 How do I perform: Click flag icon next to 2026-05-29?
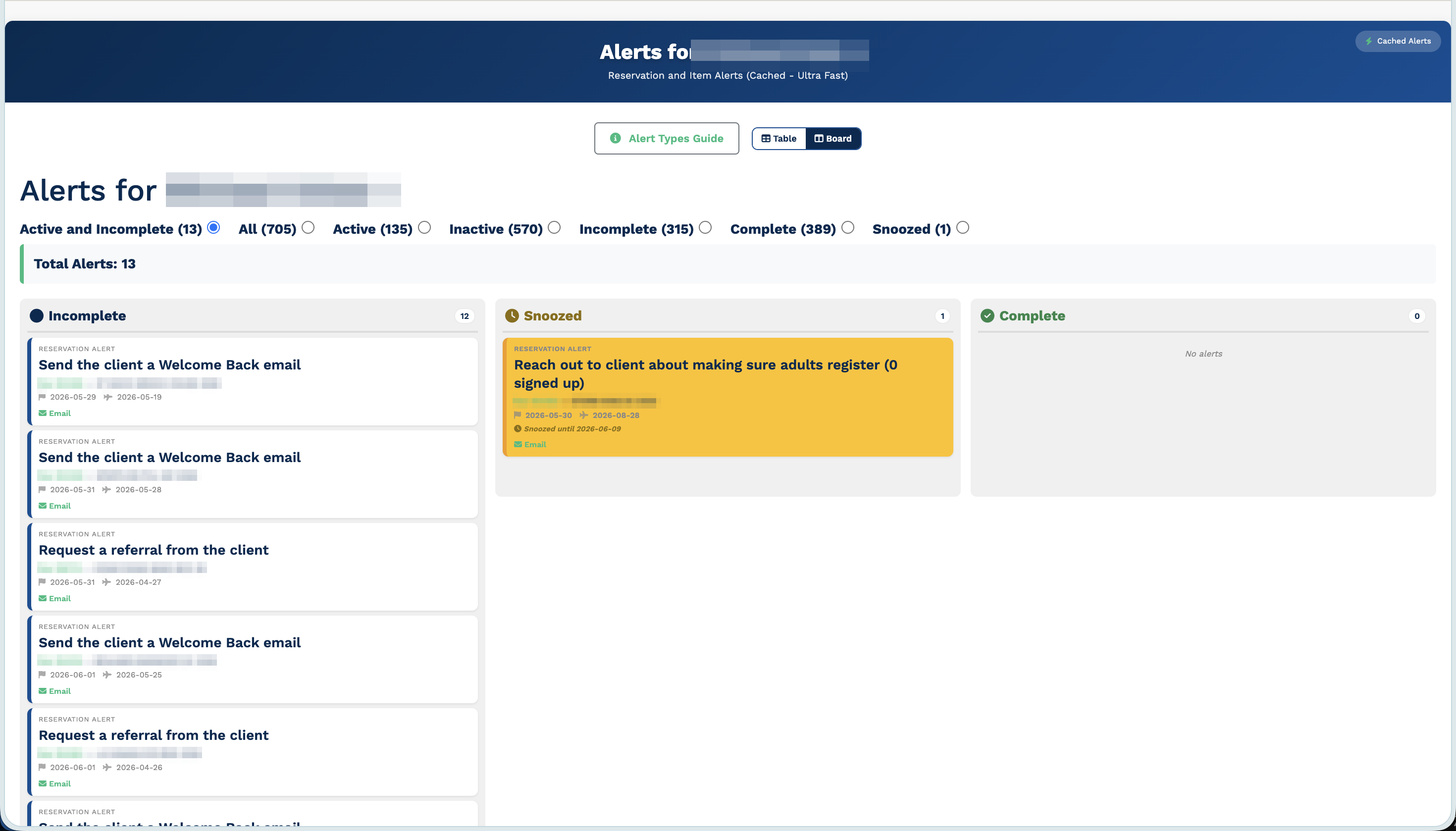42,397
